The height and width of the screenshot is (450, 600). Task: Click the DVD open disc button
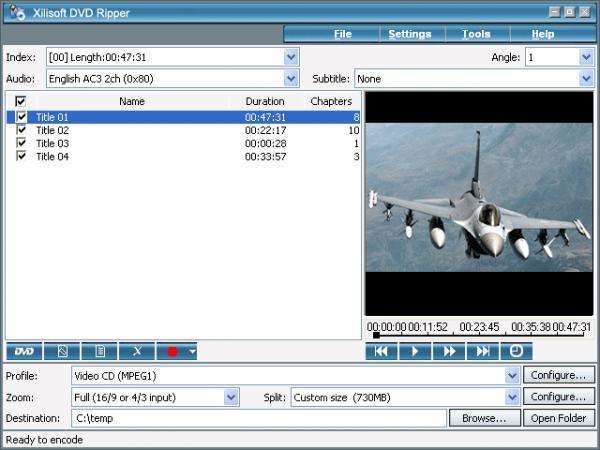click(24, 351)
